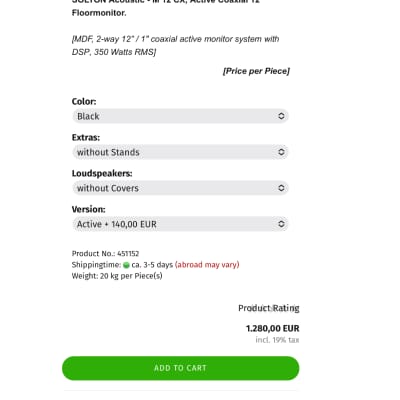Click the green shipping availability dot
The width and height of the screenshot is (400, 400).
126,265
